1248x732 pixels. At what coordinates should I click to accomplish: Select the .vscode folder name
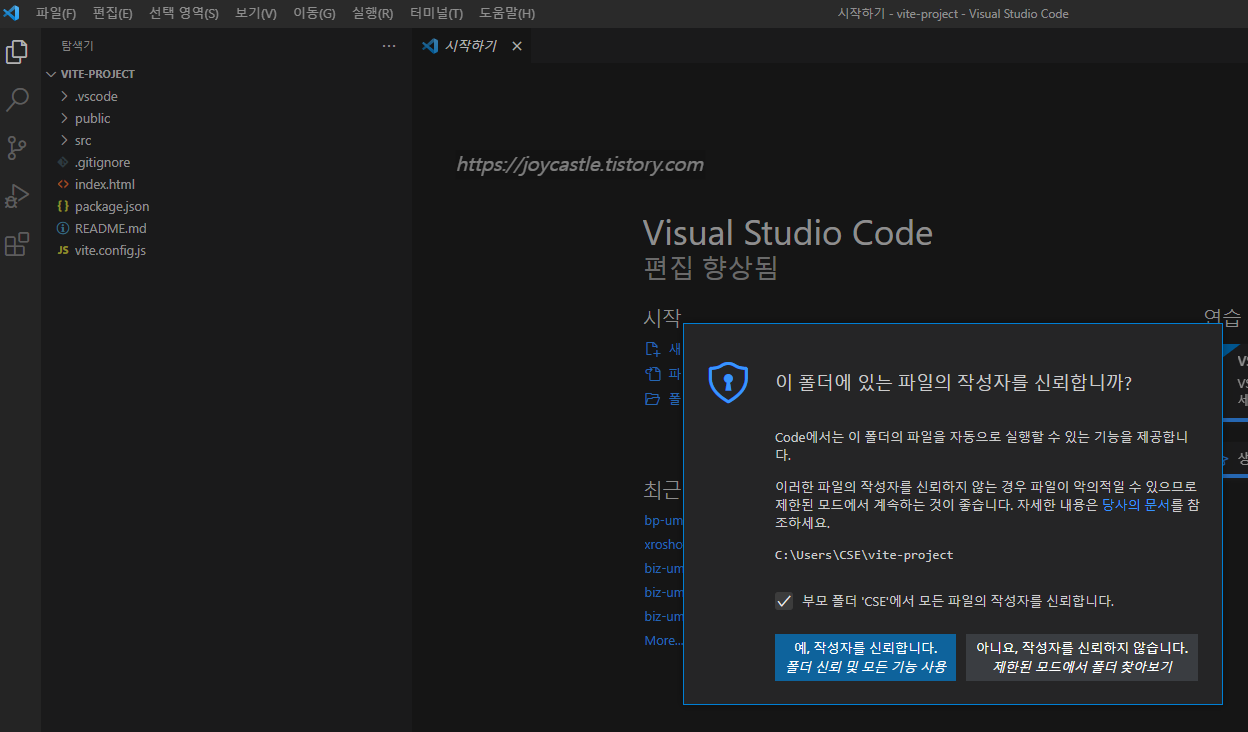(96, 96)
